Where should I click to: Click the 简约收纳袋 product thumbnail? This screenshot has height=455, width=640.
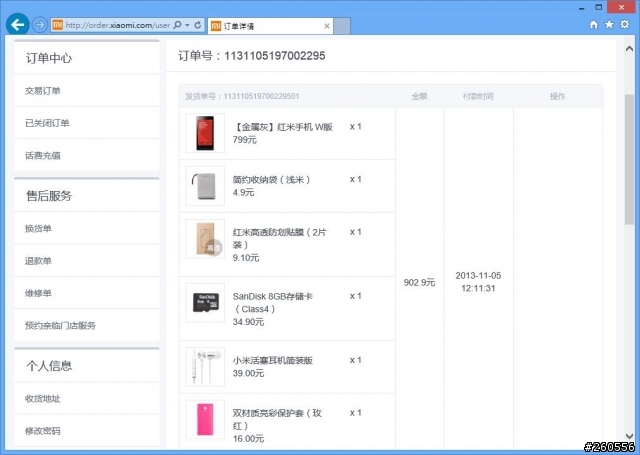point(205,186)
